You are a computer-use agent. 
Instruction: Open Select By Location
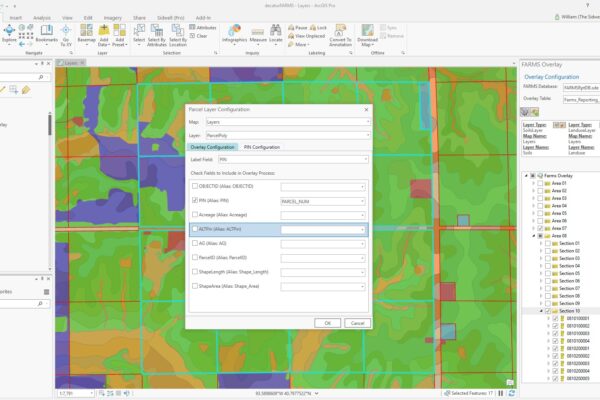178,35
